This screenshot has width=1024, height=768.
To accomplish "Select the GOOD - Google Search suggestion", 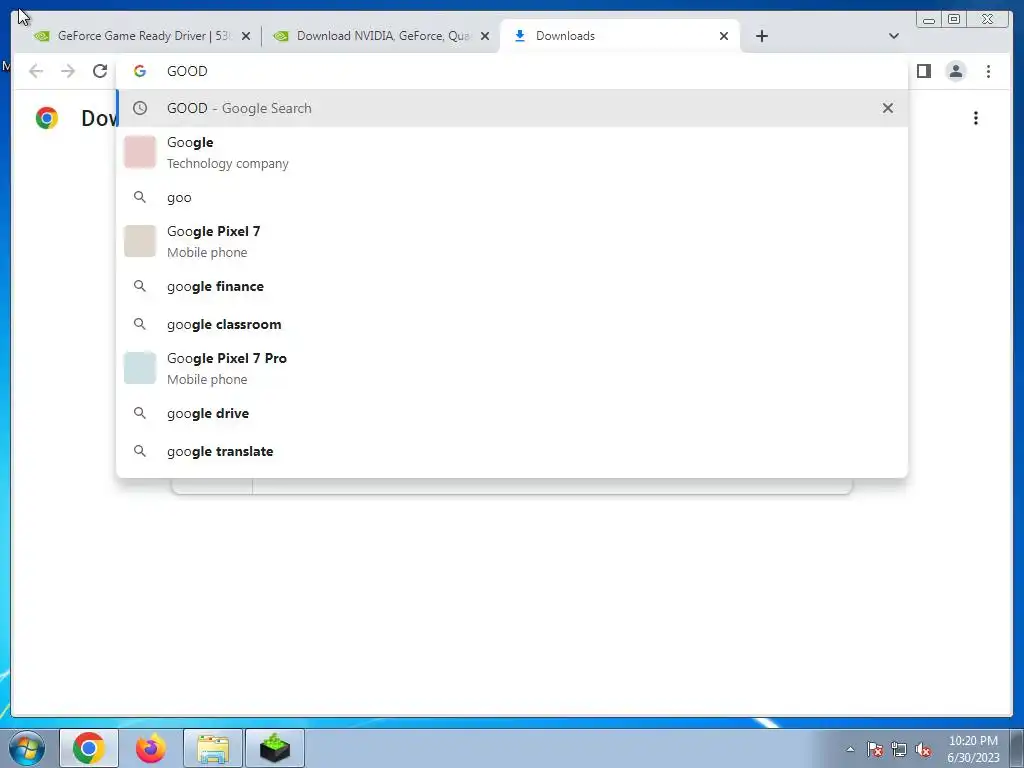I will [x=512, y=108].
